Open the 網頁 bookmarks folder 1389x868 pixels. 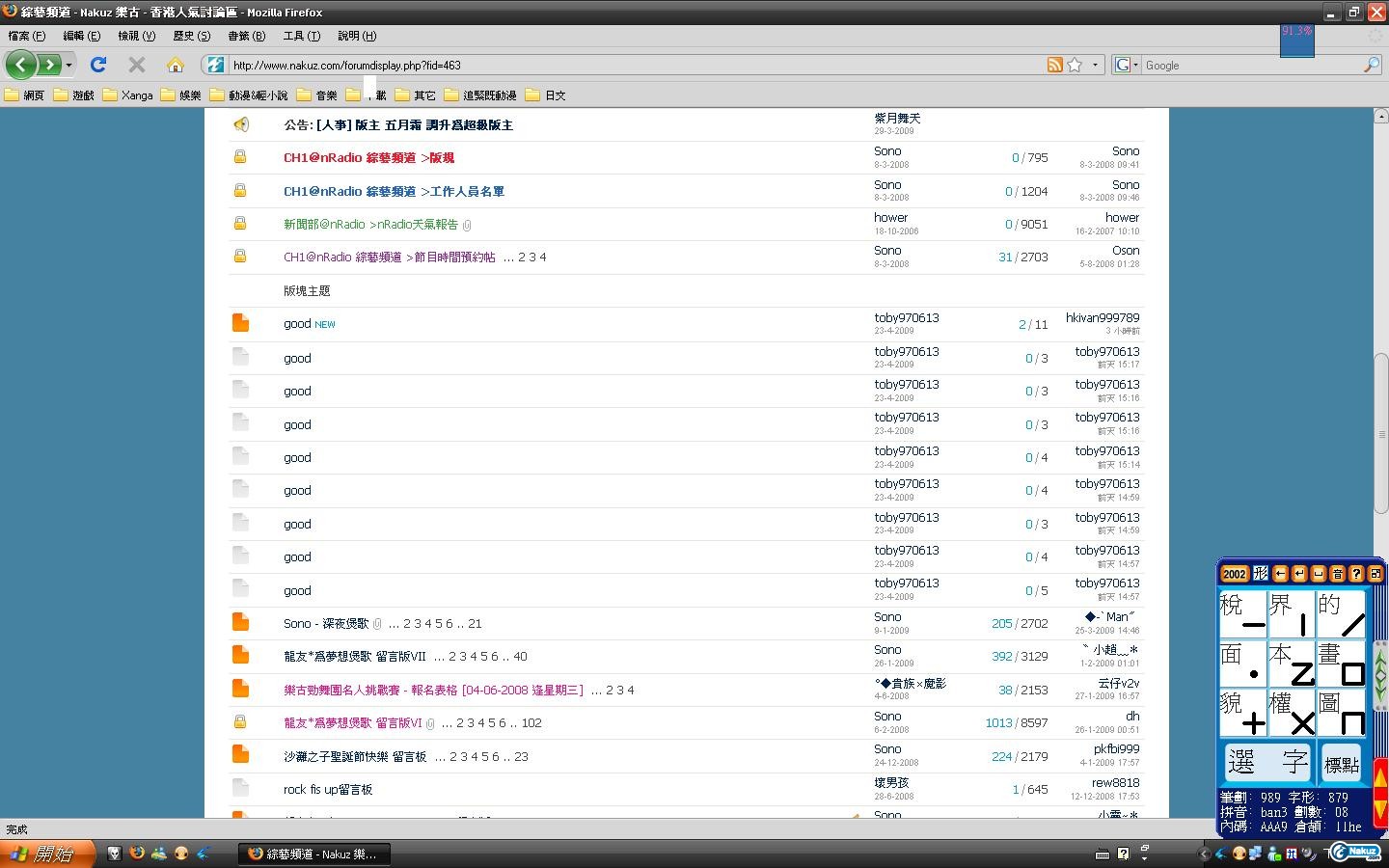click(24, 95)
